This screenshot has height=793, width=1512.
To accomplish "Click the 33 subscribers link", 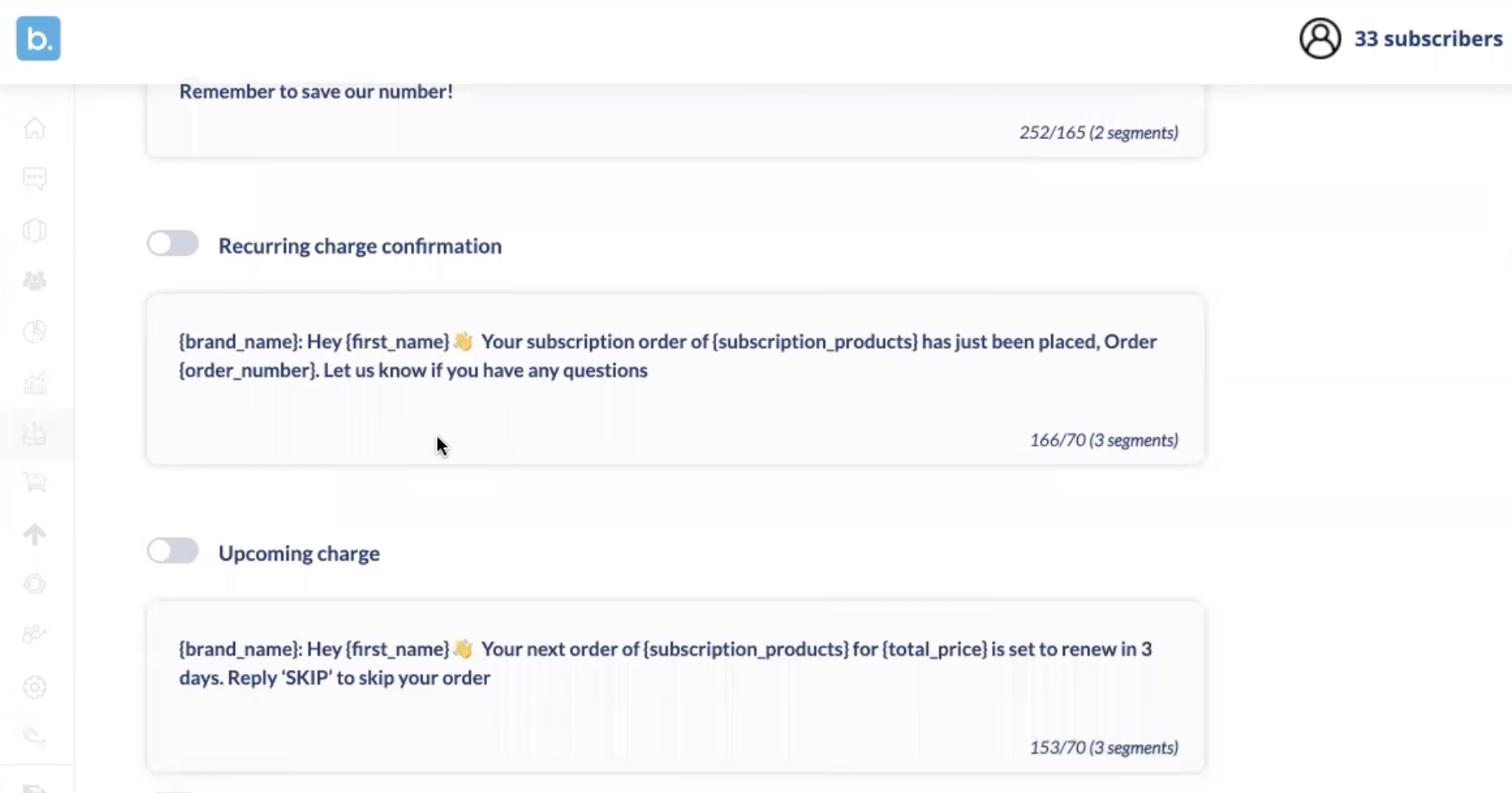I will pyautogui.click(x=1427, y=38).
